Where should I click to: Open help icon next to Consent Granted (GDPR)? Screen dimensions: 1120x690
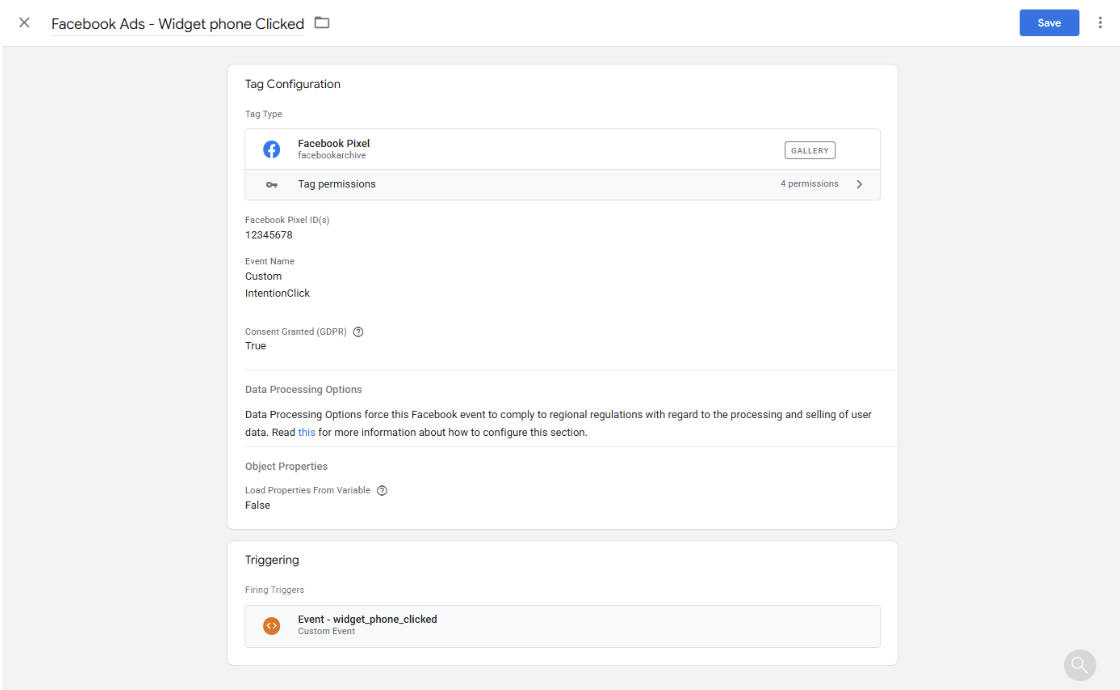(x=358, y=331)
